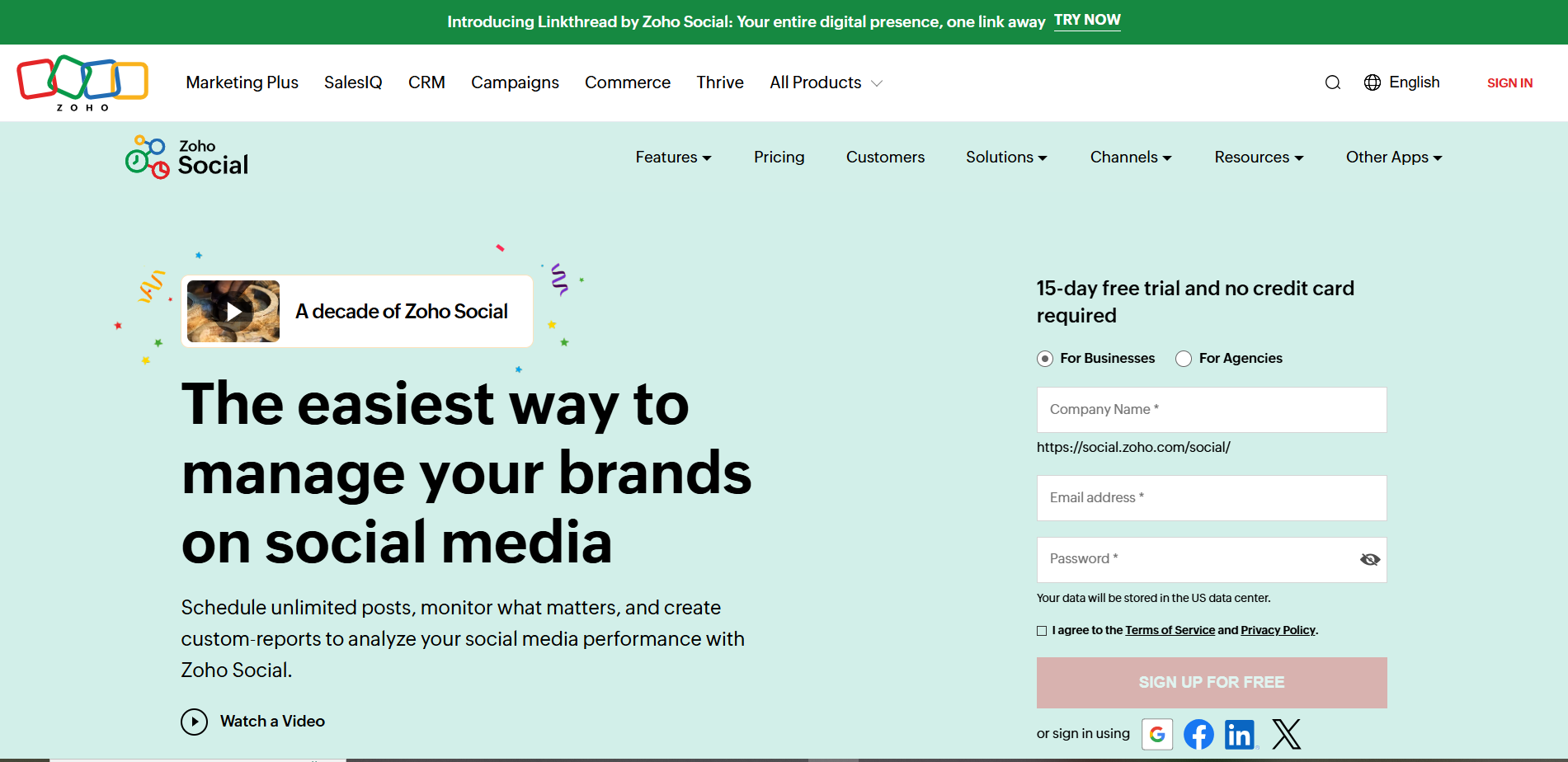Sign in using Facebook icon

pyautogui.click(x=1198, y=734)
